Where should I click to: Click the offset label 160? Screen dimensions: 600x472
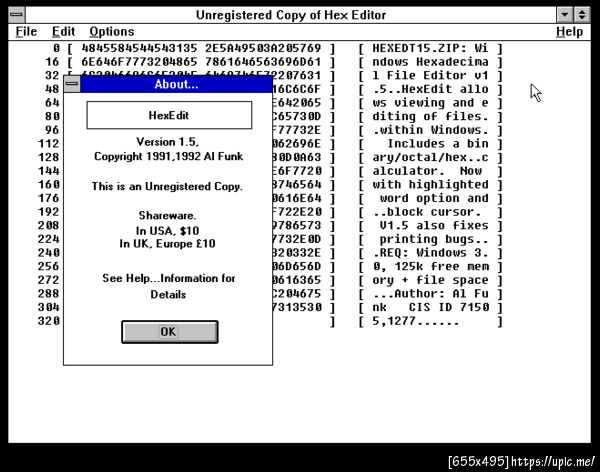(49, 185)
